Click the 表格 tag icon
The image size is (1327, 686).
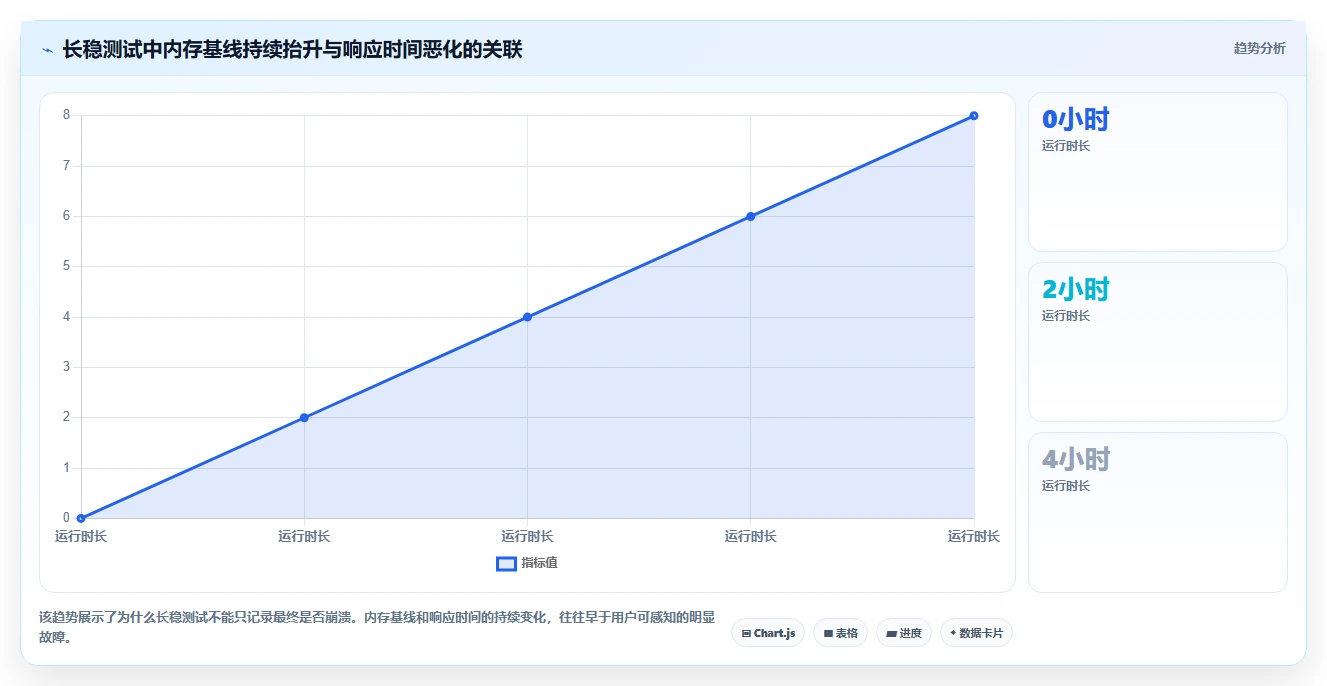point(828,633)
